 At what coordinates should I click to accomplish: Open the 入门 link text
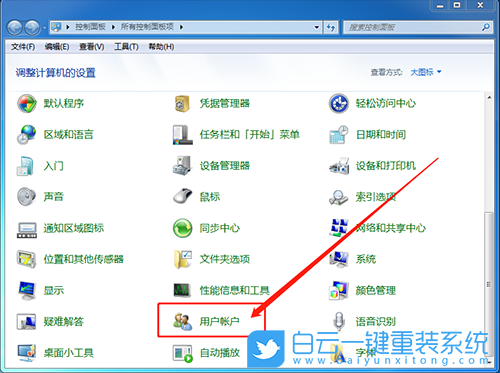pyautogui.click(x=53, y=166)
